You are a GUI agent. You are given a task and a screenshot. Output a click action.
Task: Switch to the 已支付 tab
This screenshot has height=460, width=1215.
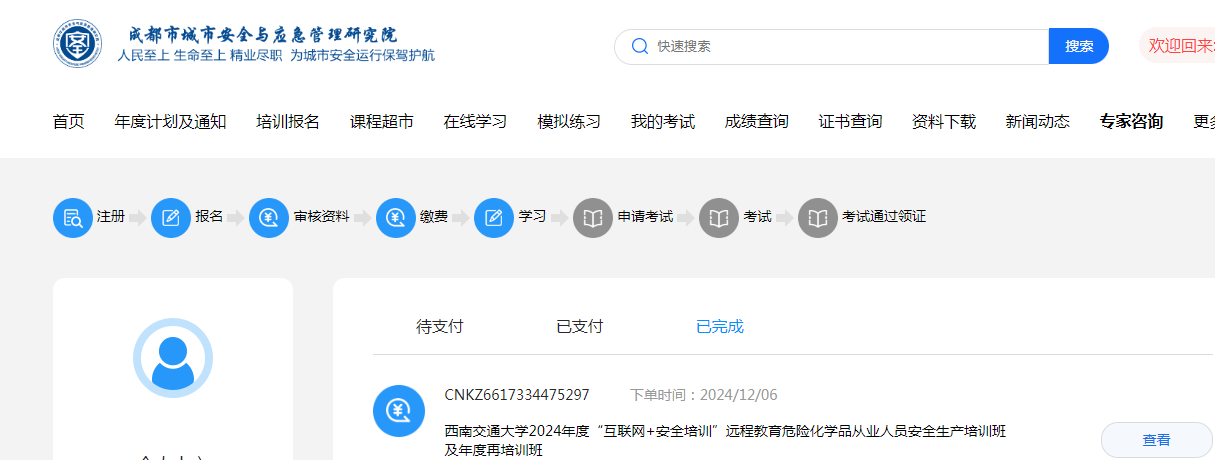pyautogui.click(x=580, y=327)
